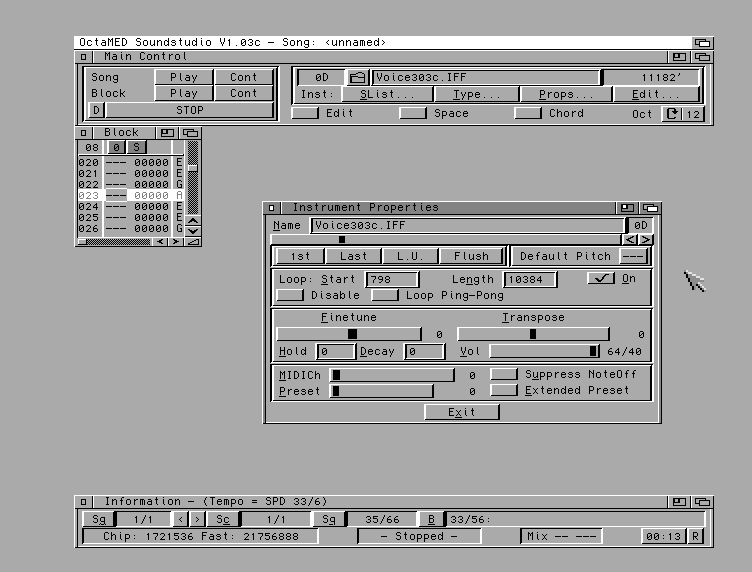Toggle the Disable checkbox

coord(290,295)
